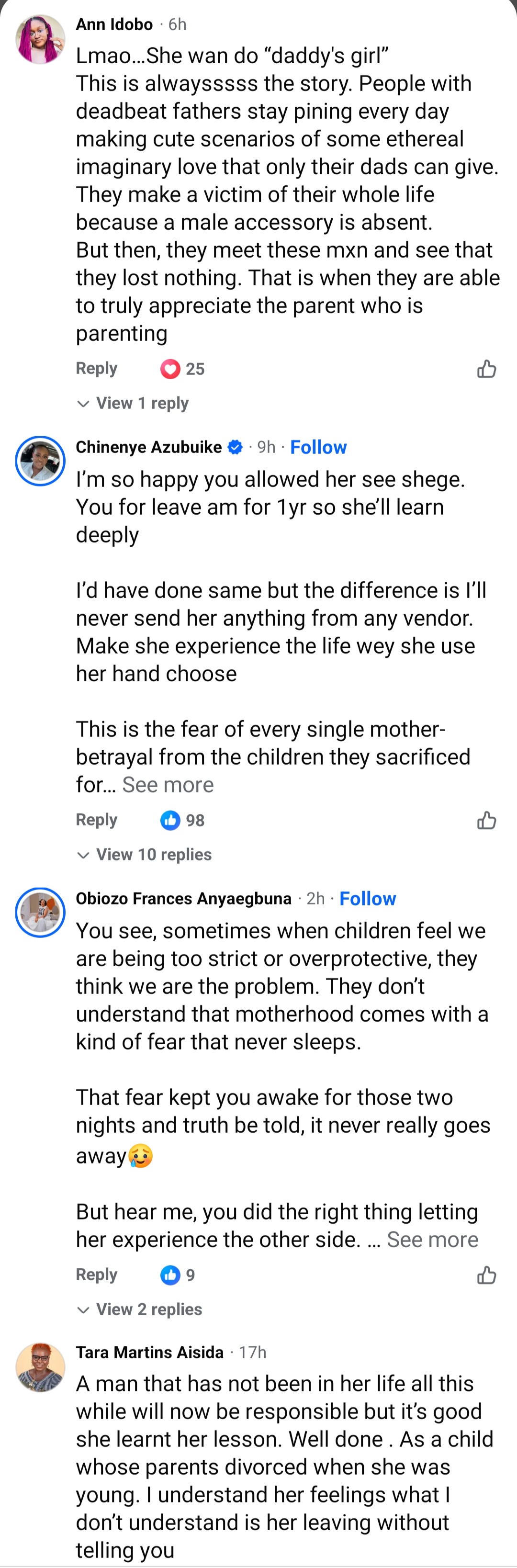517x1568 pixels.
Task: Follow Obiozo Frances Anyaegbuna
Action: click(368, 899)
